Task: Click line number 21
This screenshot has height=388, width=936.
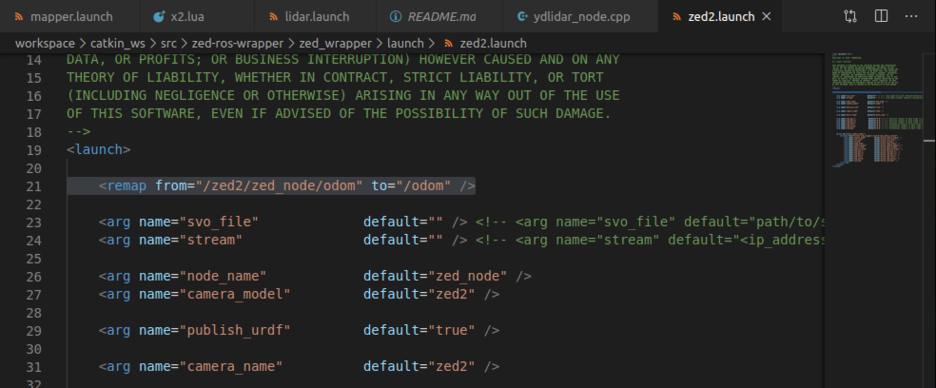Action: (x=34, y=186)
